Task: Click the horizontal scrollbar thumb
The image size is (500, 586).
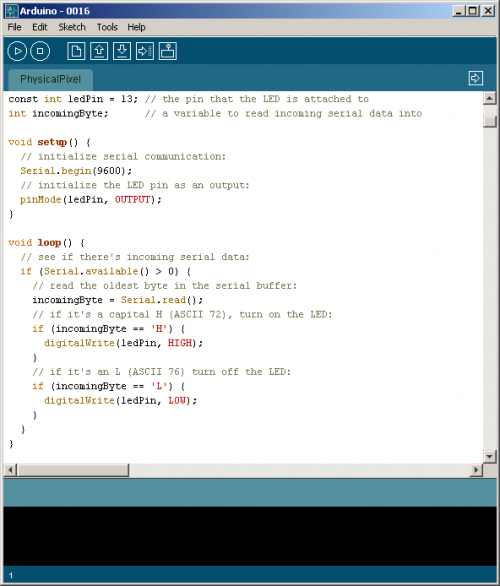Action: point(73,470)
